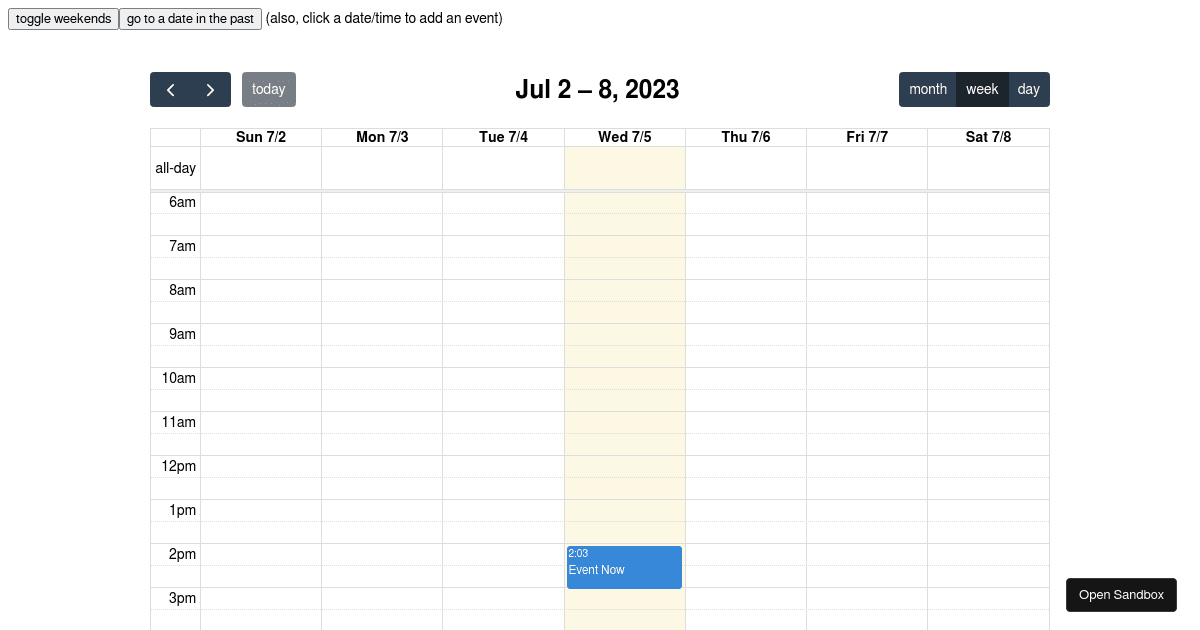Select the Event Now calendar event
1200x630 pixels.
[x=624, y=567]
